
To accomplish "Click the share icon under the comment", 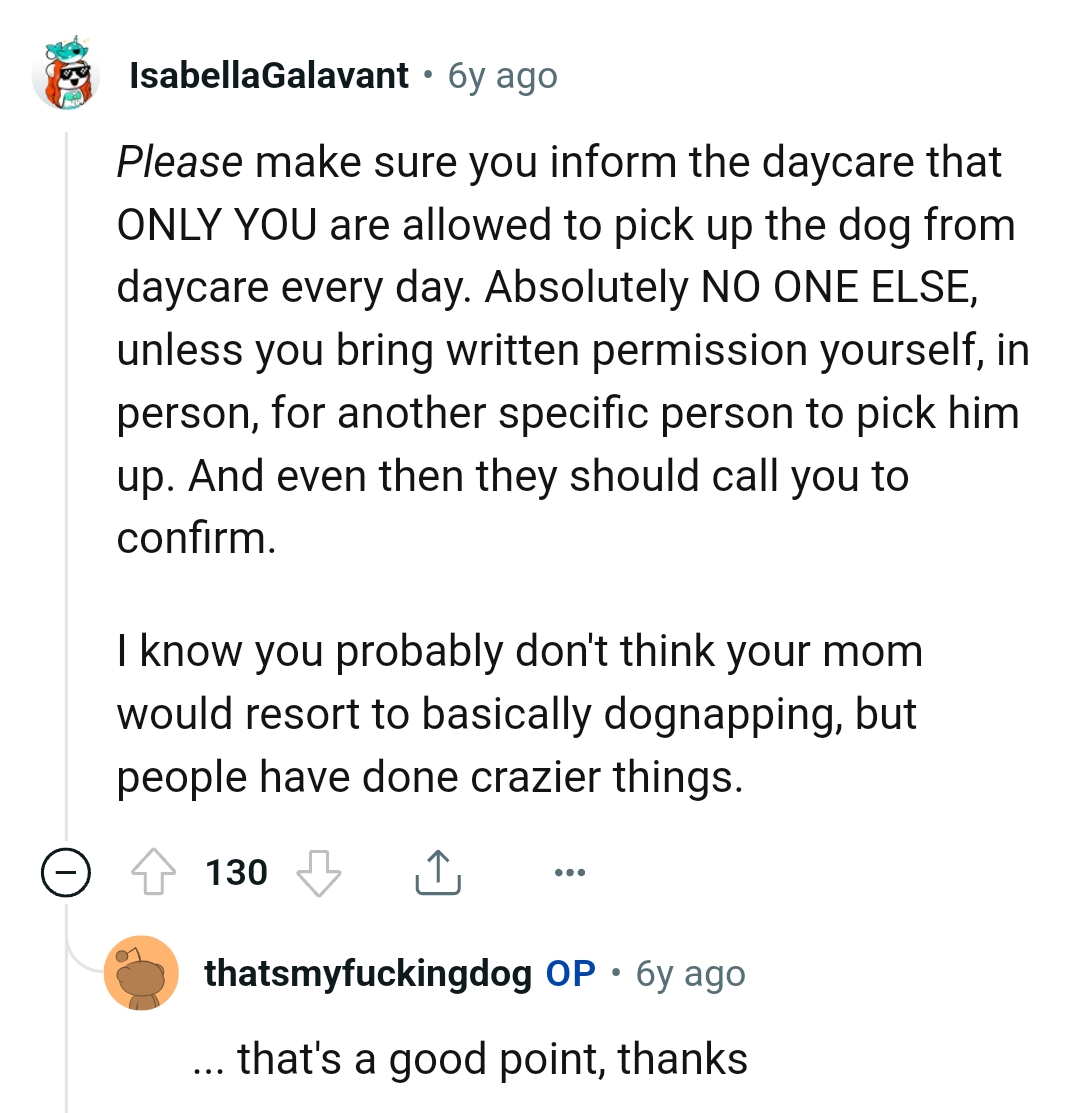I will coord(437,872).
